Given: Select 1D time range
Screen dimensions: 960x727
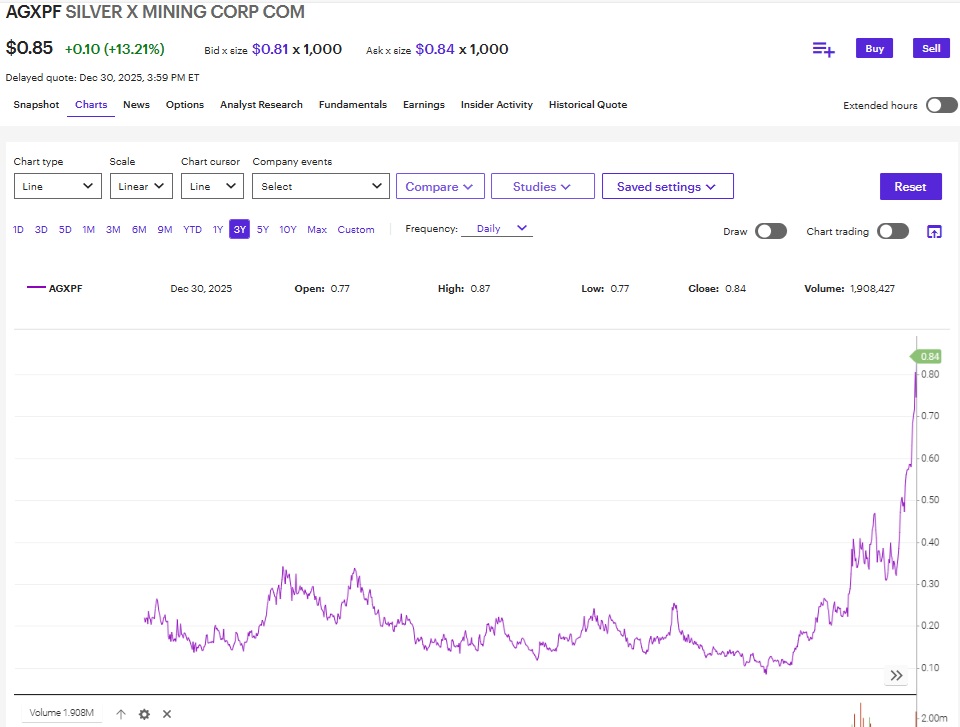Looking at the screenshot, I should [18, 230].
